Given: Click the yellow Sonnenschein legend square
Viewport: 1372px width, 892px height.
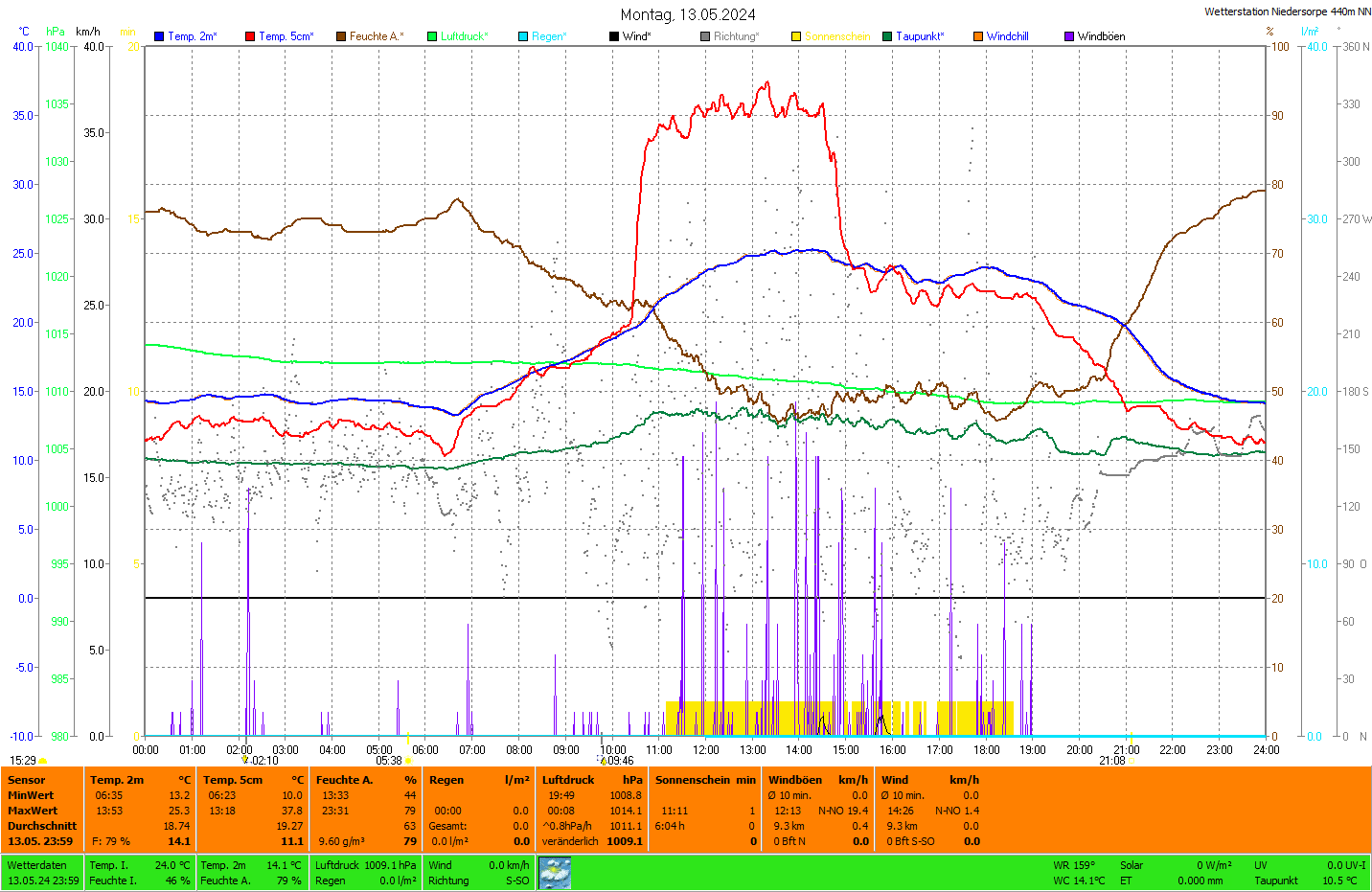Looking at the screenshot, I should [796, 36].
